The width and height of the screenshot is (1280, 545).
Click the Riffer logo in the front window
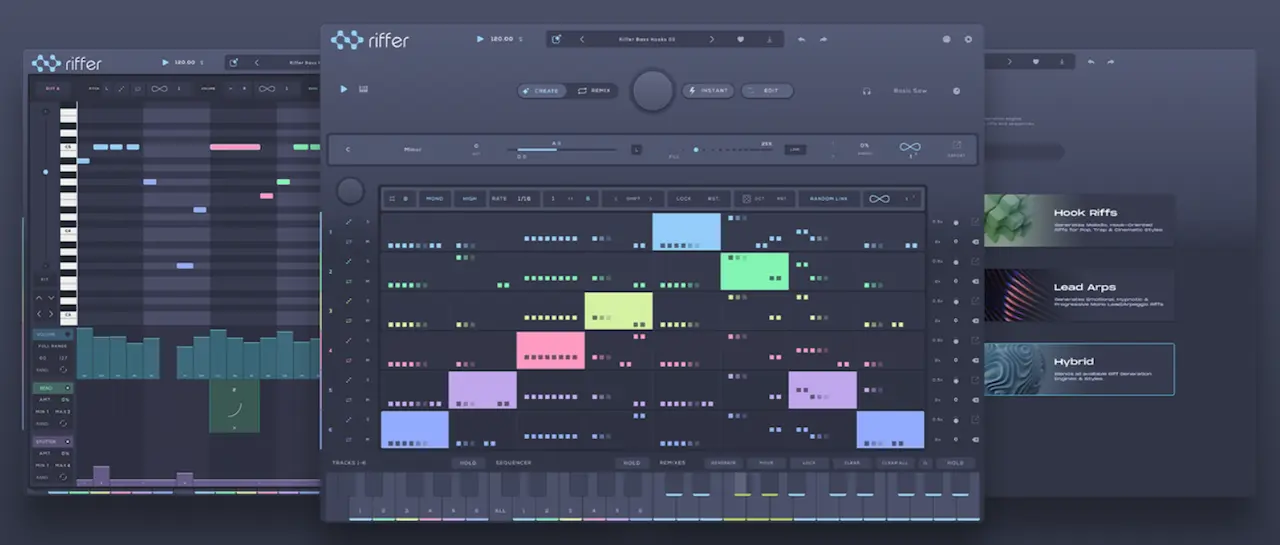pyautogui.click(x=370, y=40)
